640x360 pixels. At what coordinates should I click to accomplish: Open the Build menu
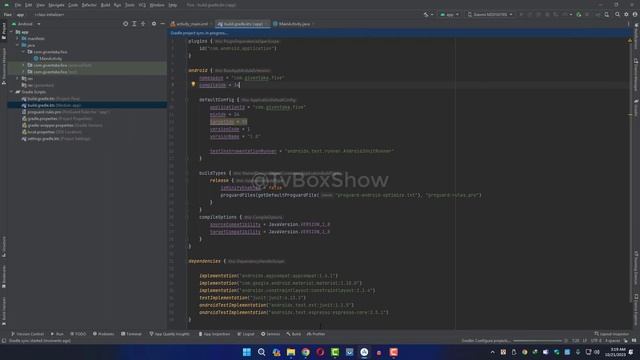point(105,5)
